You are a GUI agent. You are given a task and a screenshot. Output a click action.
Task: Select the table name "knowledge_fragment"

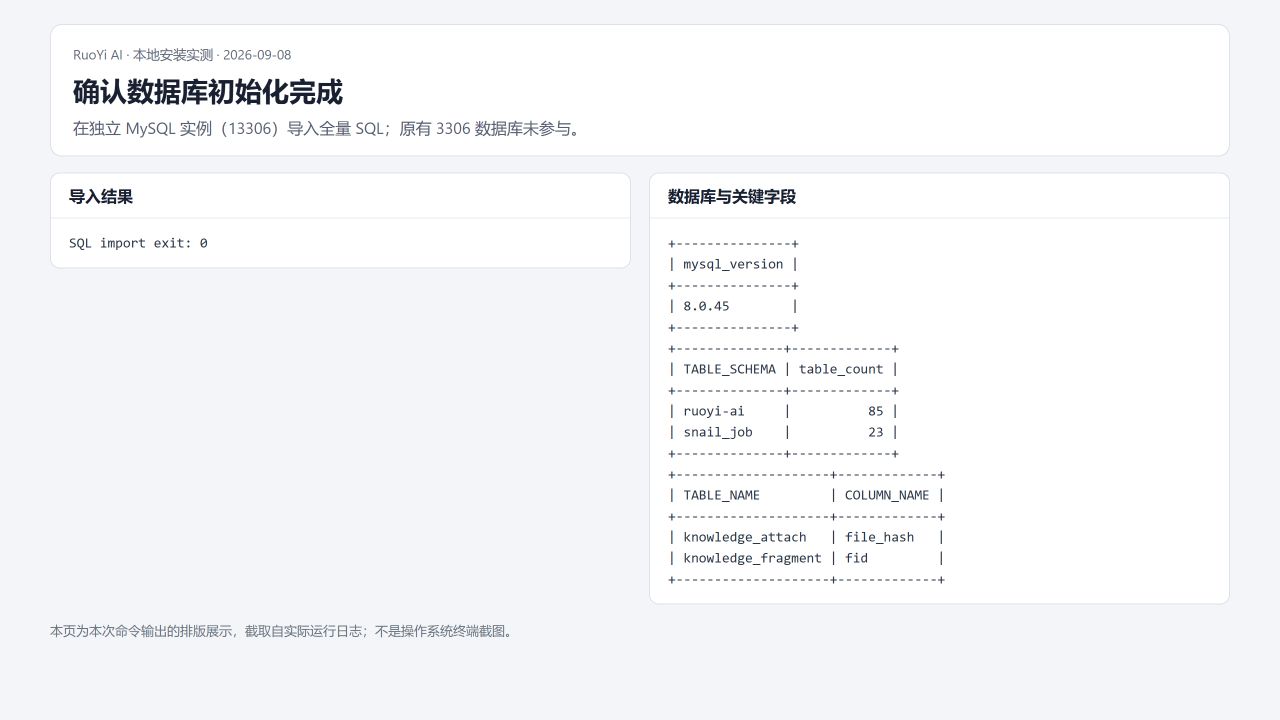pyautogui.click(x=752, y=558)
